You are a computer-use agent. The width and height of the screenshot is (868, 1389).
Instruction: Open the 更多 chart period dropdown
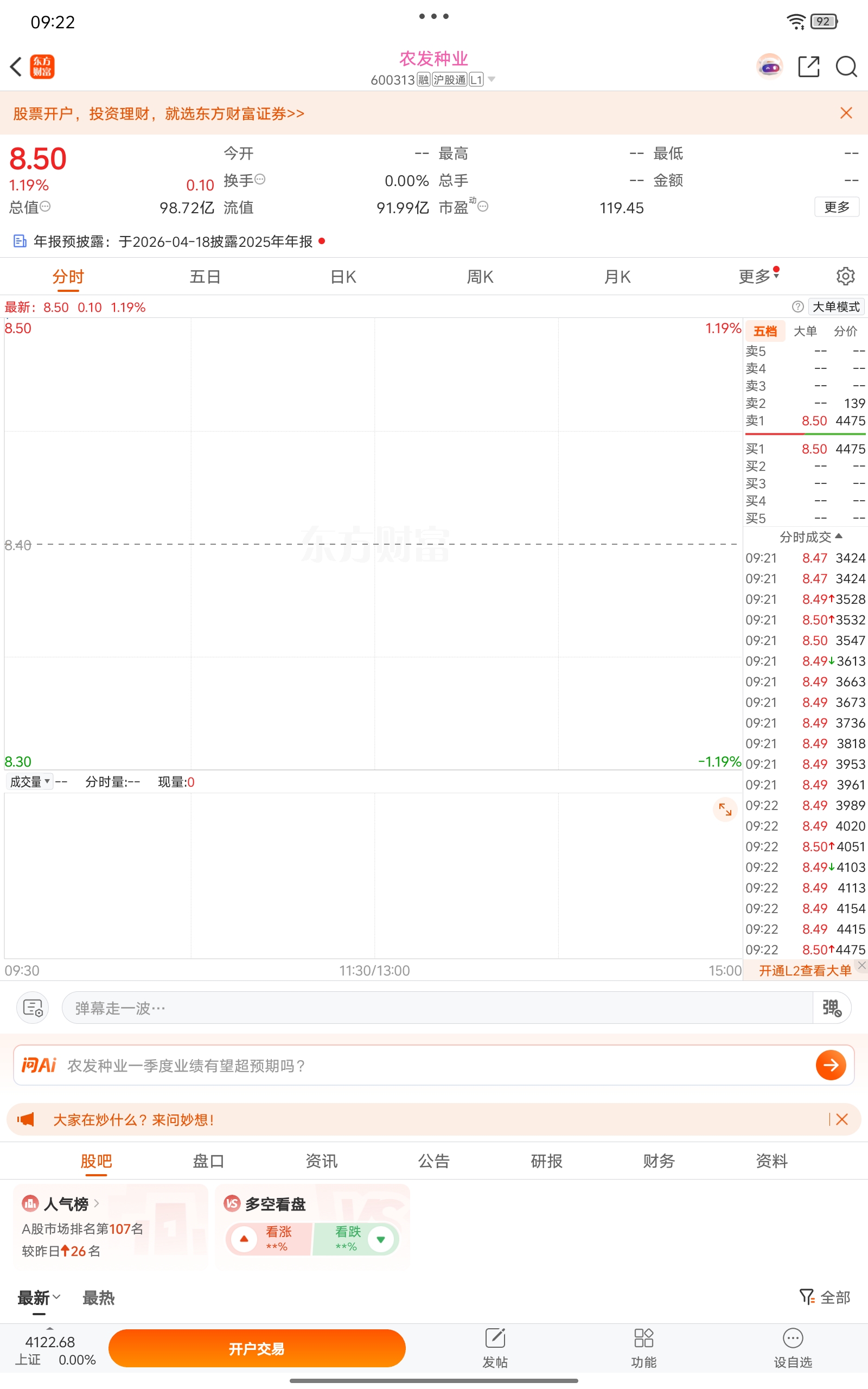click(759, 276)
